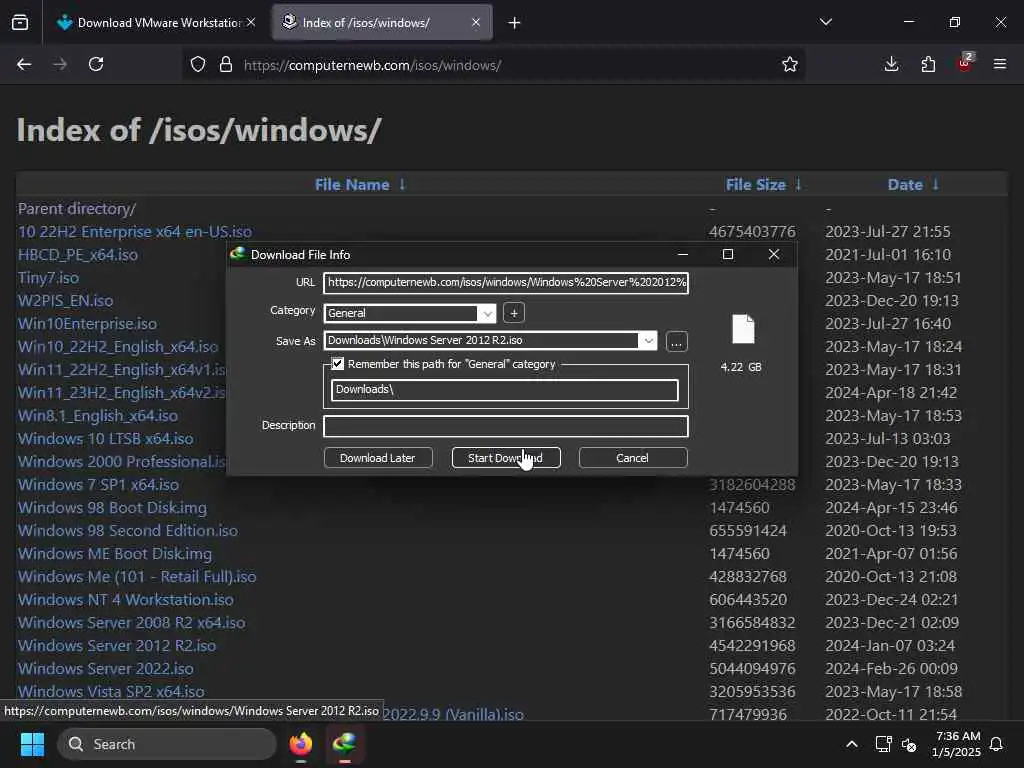Open tracking protection shield icon
This screenshot has width=1024, height=768.
(198, 64)
